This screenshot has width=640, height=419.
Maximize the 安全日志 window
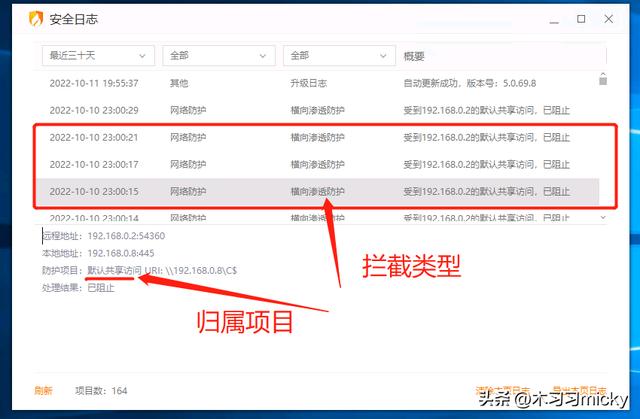pos(581,19)
